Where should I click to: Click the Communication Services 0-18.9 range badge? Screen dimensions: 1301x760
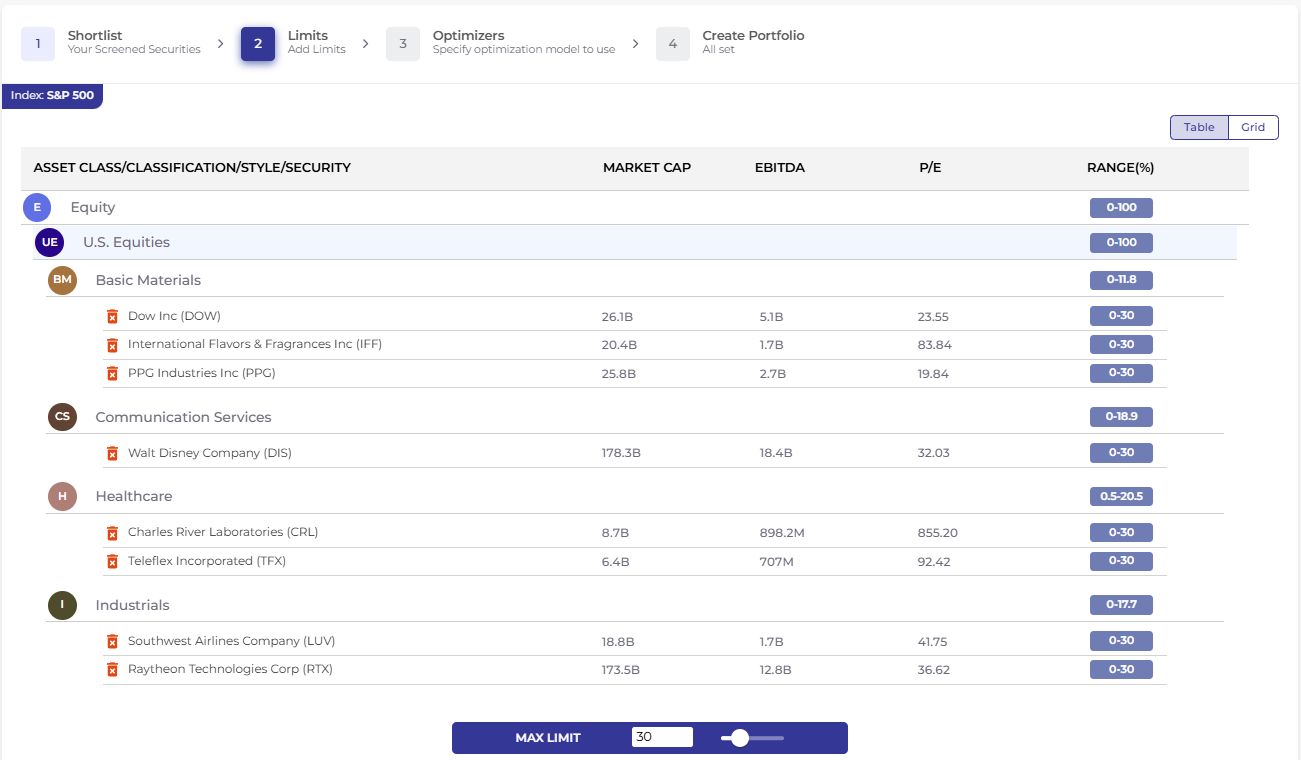[x=1121, y=416]
